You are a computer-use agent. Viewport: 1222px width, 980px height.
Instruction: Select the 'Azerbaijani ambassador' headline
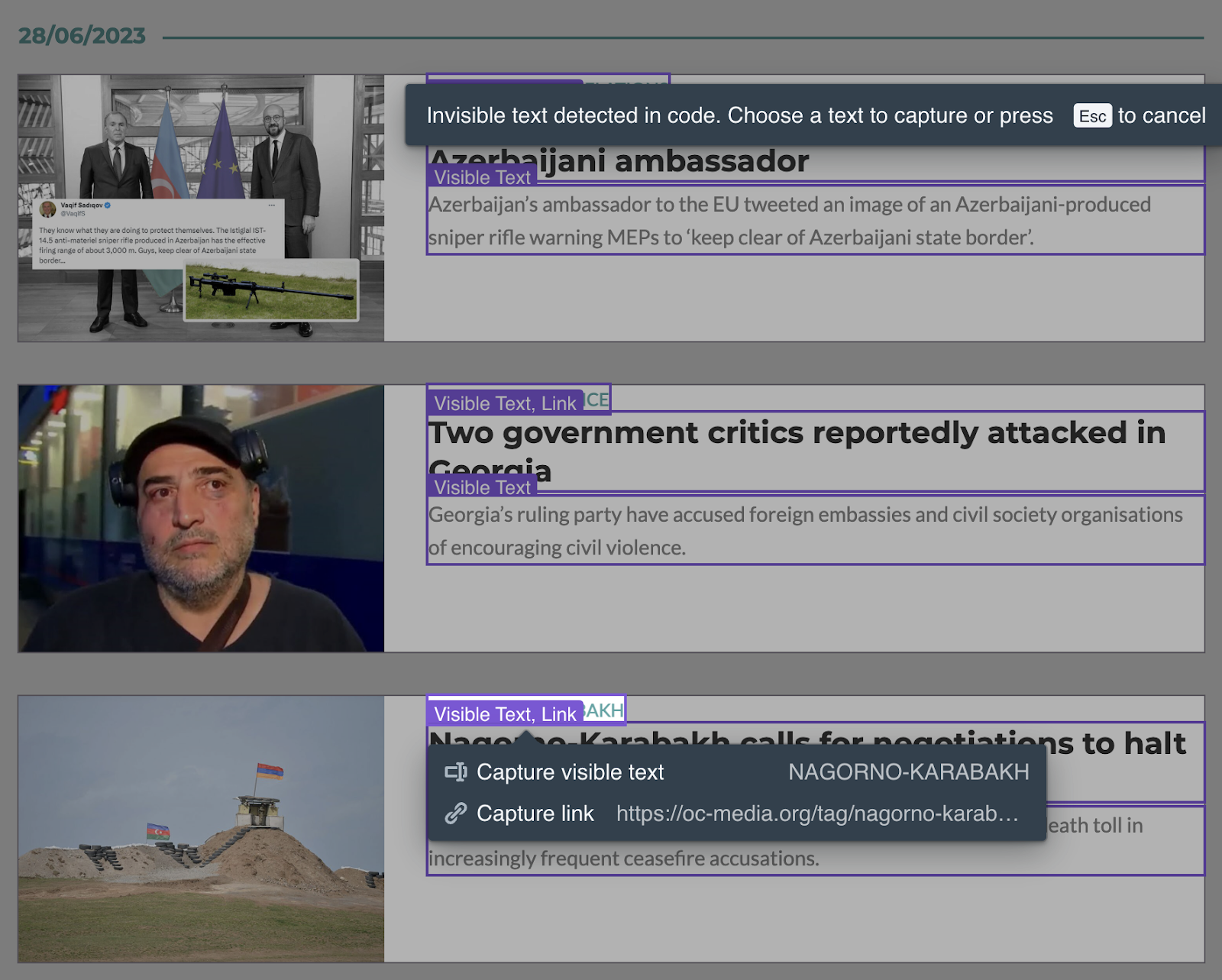(619, 162)
